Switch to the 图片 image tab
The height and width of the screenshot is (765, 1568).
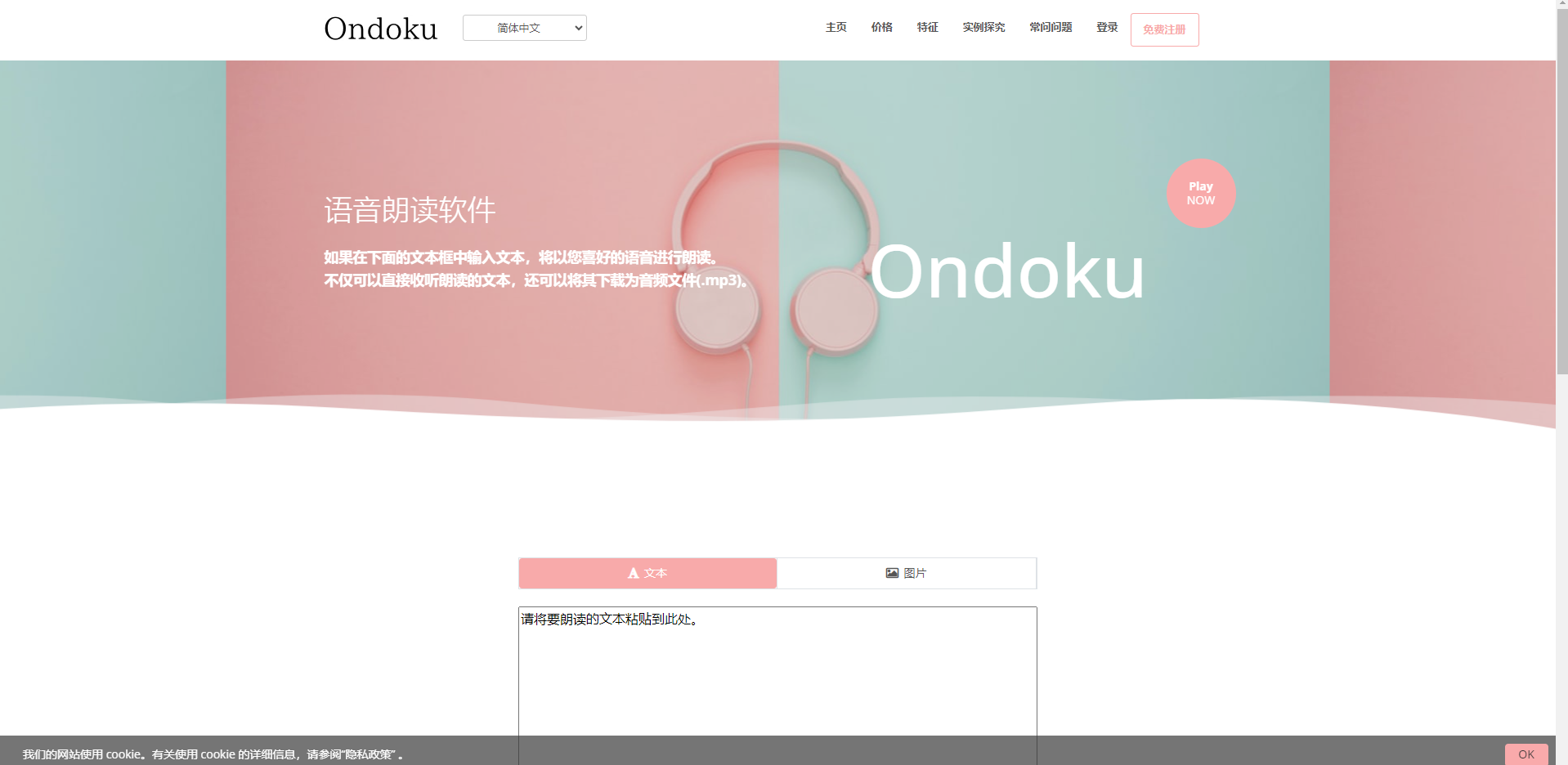(906, 574)
